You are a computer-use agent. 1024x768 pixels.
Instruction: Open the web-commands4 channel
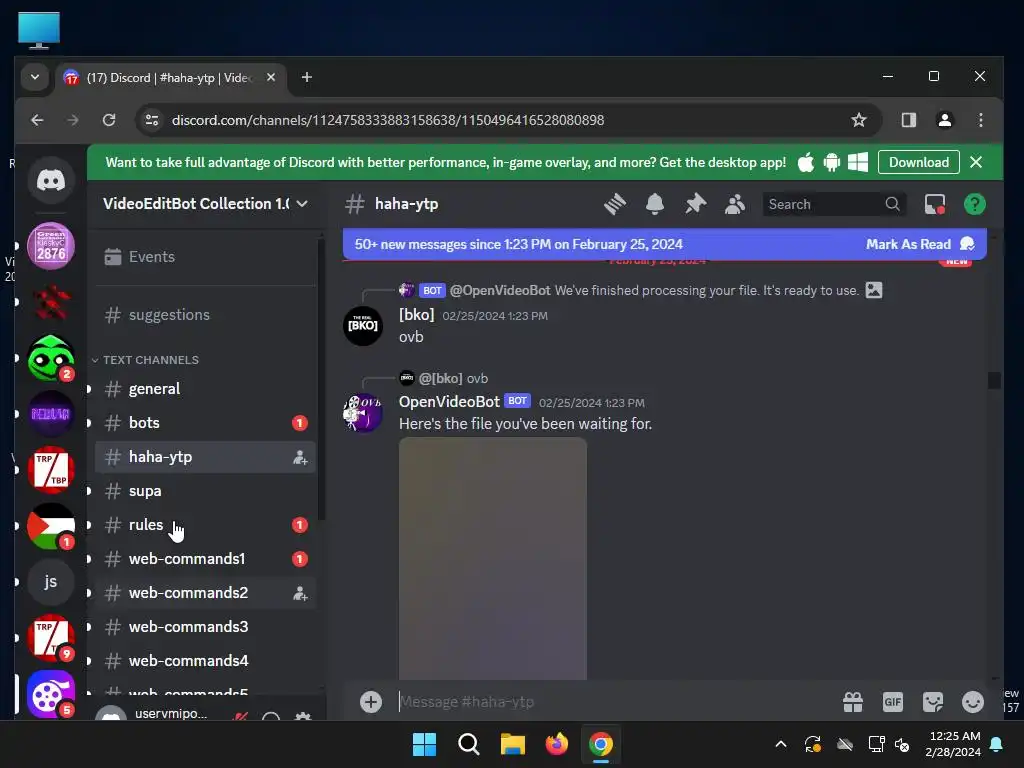[205, 661]
